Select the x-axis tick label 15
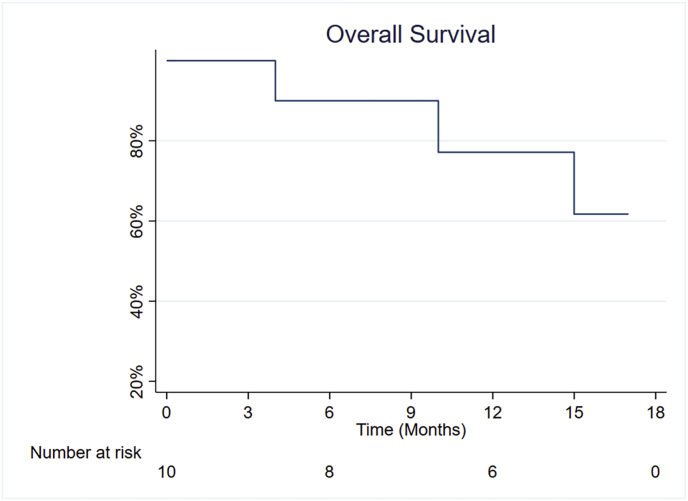Screen dimensions: 688x501 pyautogui.click(x=574, y=412)
